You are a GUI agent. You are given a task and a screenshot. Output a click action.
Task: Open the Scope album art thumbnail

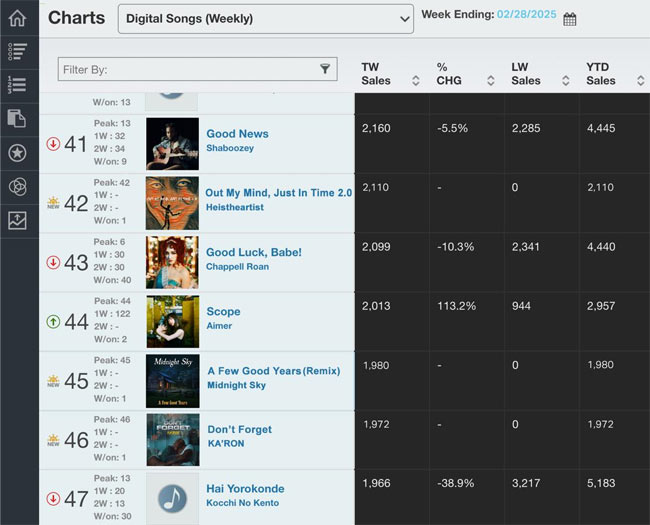coord(173,321)
